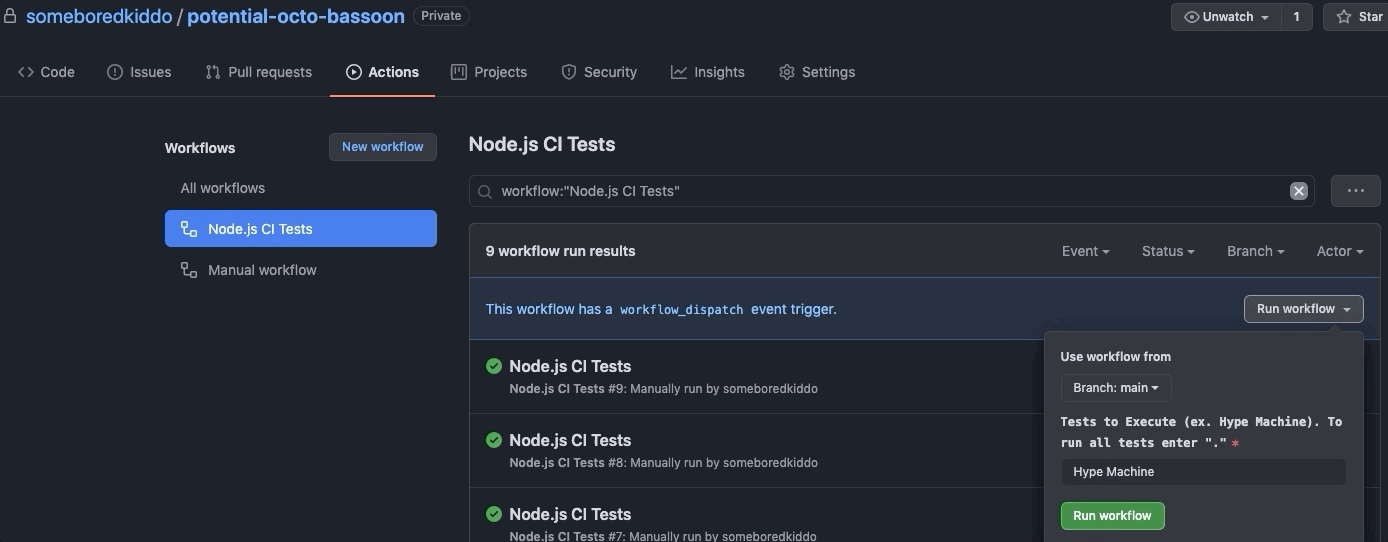Expand the Event filter dropdown
The height and width of the screenshot is (542, 1388).
pos(1085,251)
